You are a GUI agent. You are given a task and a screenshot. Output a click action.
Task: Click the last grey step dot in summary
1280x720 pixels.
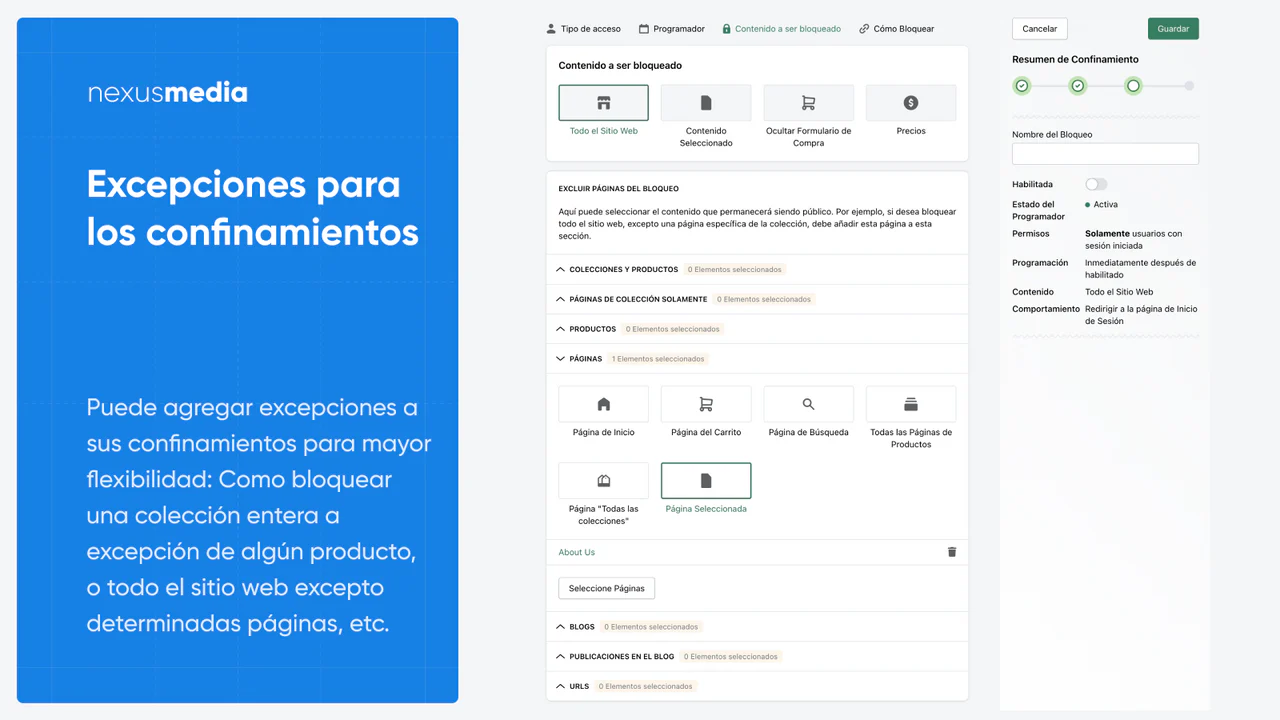pos(1189,86)
